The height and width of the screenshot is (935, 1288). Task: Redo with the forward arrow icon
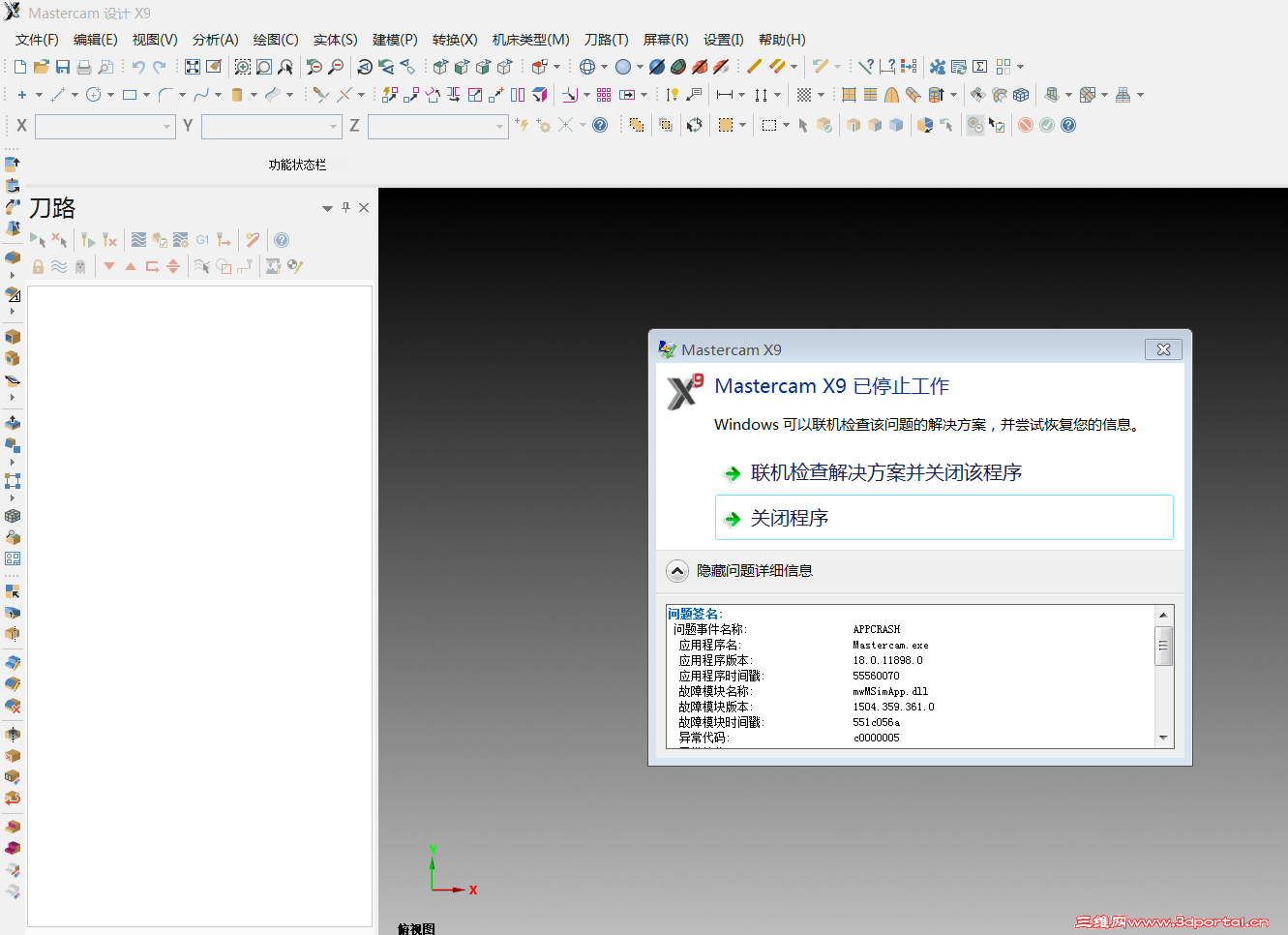click(160, 67)
